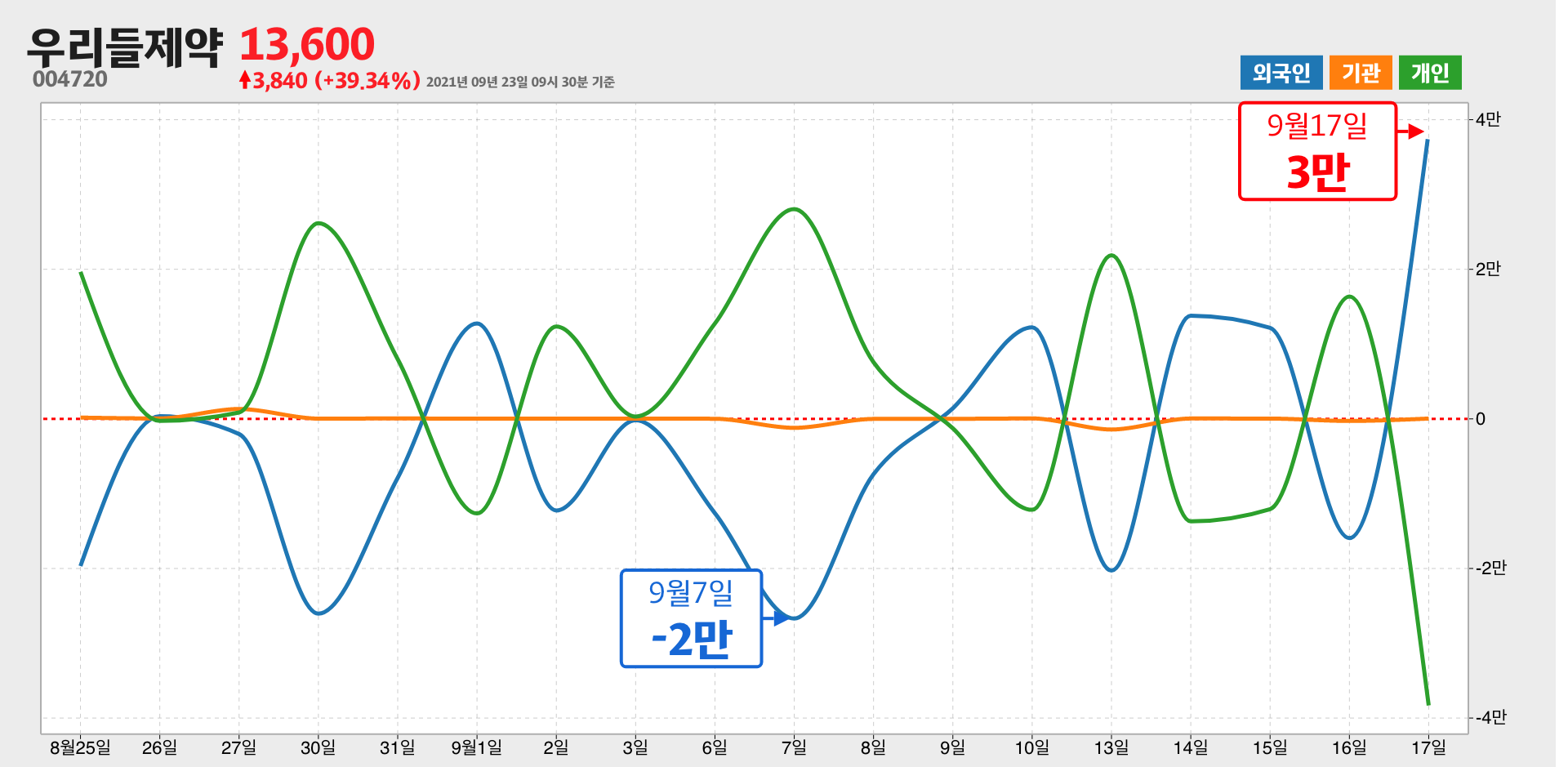Click x-axis label 30일

click(x=318, y=747)
